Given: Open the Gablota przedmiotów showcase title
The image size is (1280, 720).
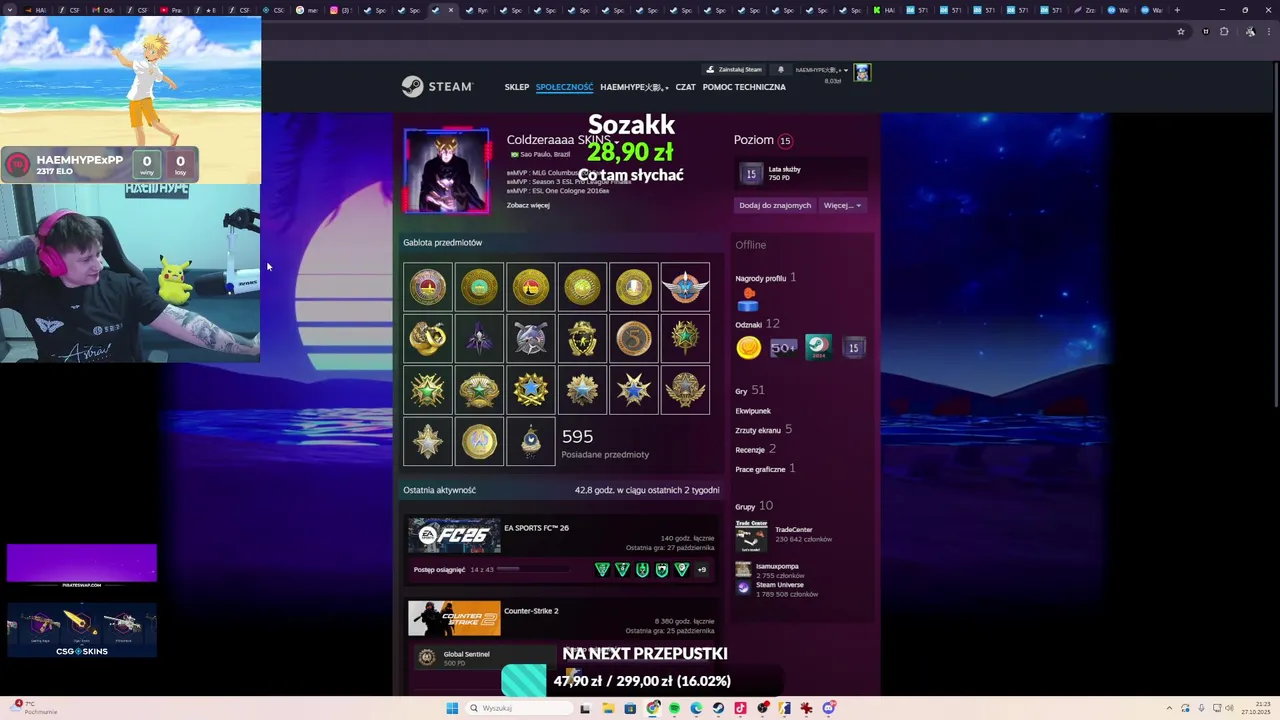Looking at the screenshot, I should pos(442,242).
